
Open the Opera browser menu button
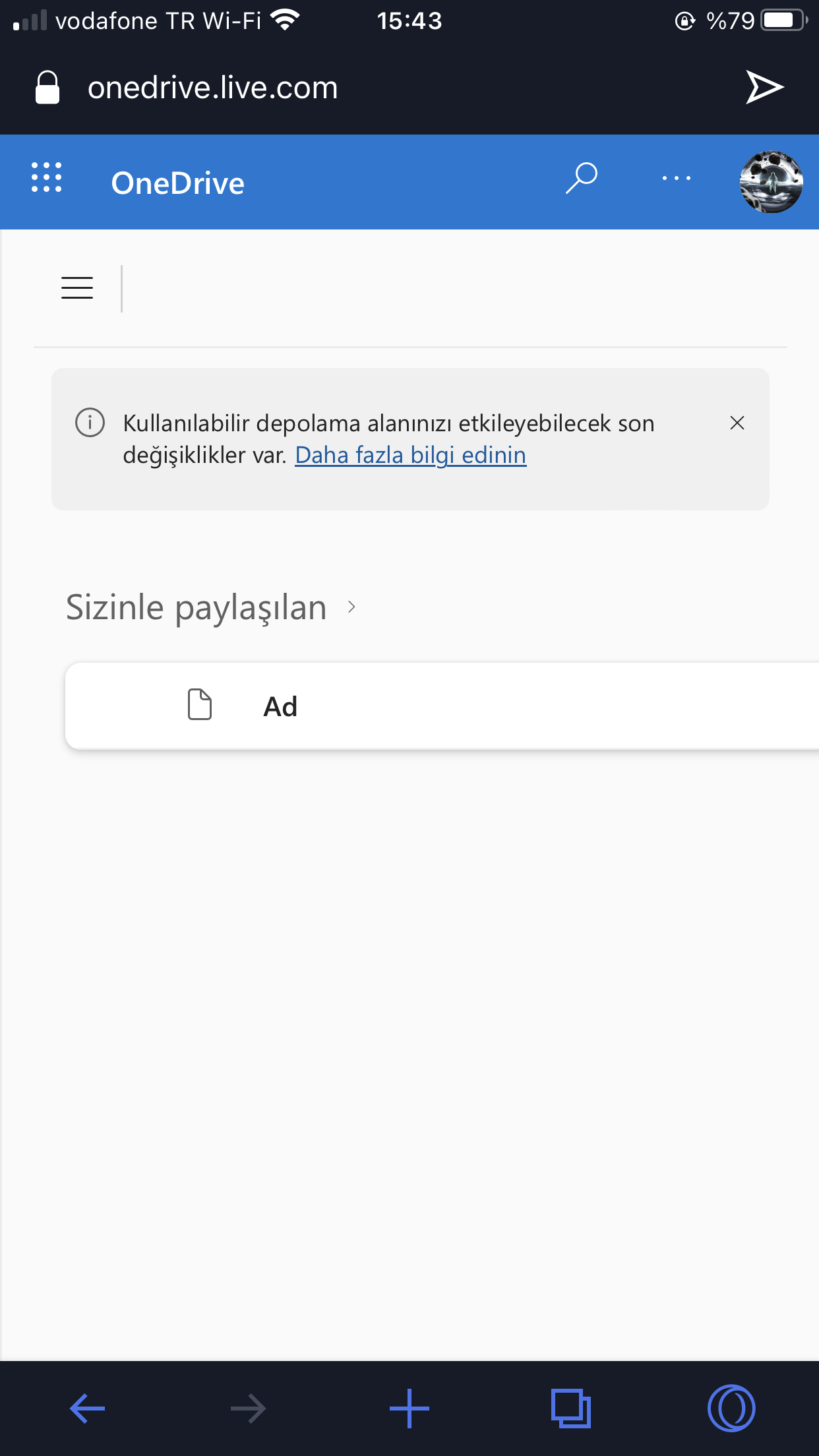point(731,1409)
